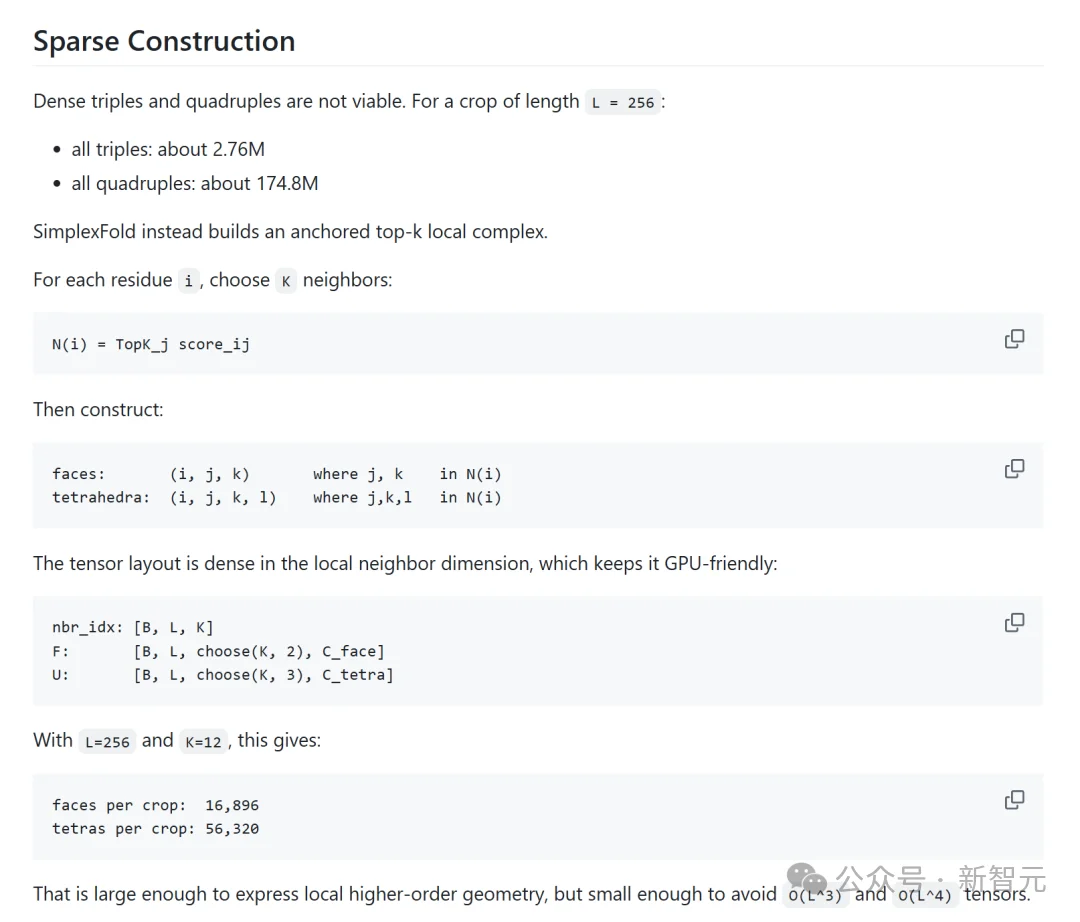
Task: Click the all triples bullet item
Action: [168, 149]
